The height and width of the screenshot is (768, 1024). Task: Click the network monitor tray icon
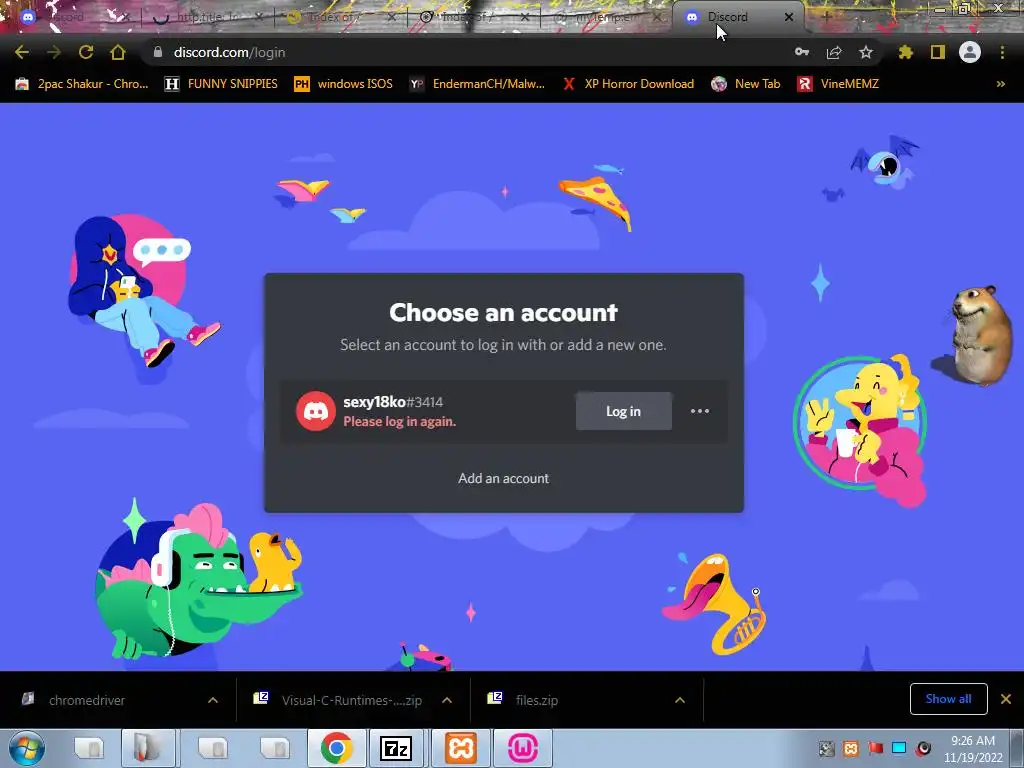click(x=899, y=748)
